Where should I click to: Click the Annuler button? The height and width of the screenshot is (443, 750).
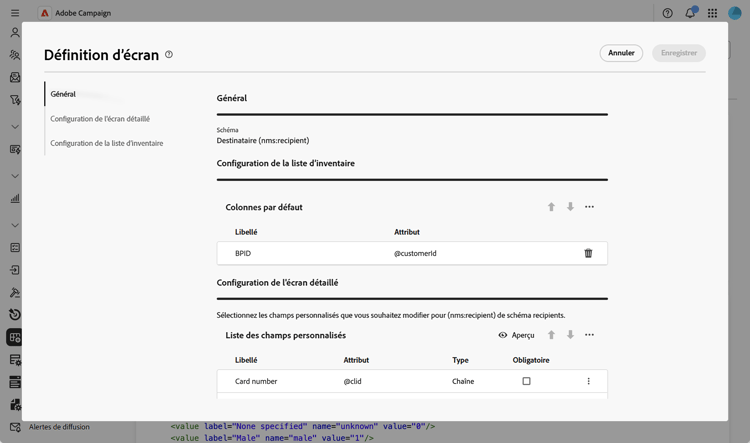621,53
